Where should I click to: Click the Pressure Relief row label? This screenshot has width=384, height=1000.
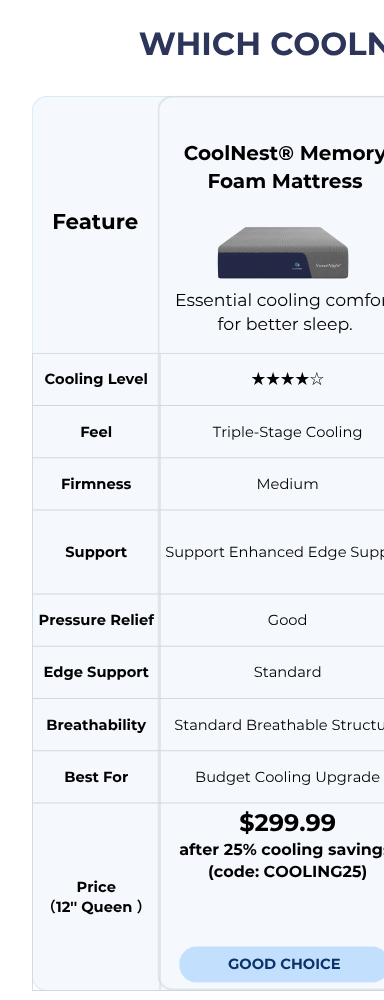(96, 620)
